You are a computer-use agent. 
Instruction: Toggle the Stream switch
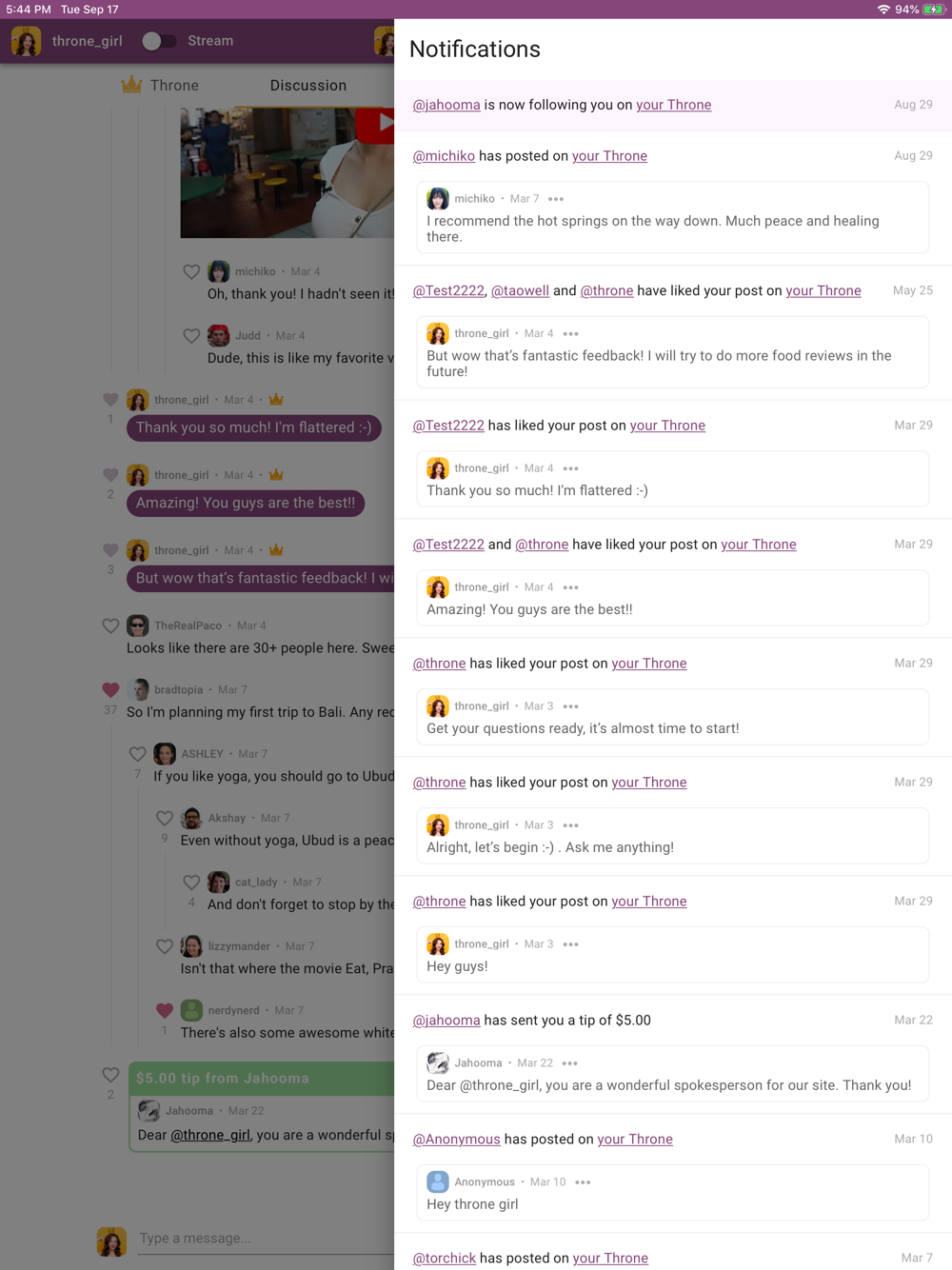coord(158,41)
